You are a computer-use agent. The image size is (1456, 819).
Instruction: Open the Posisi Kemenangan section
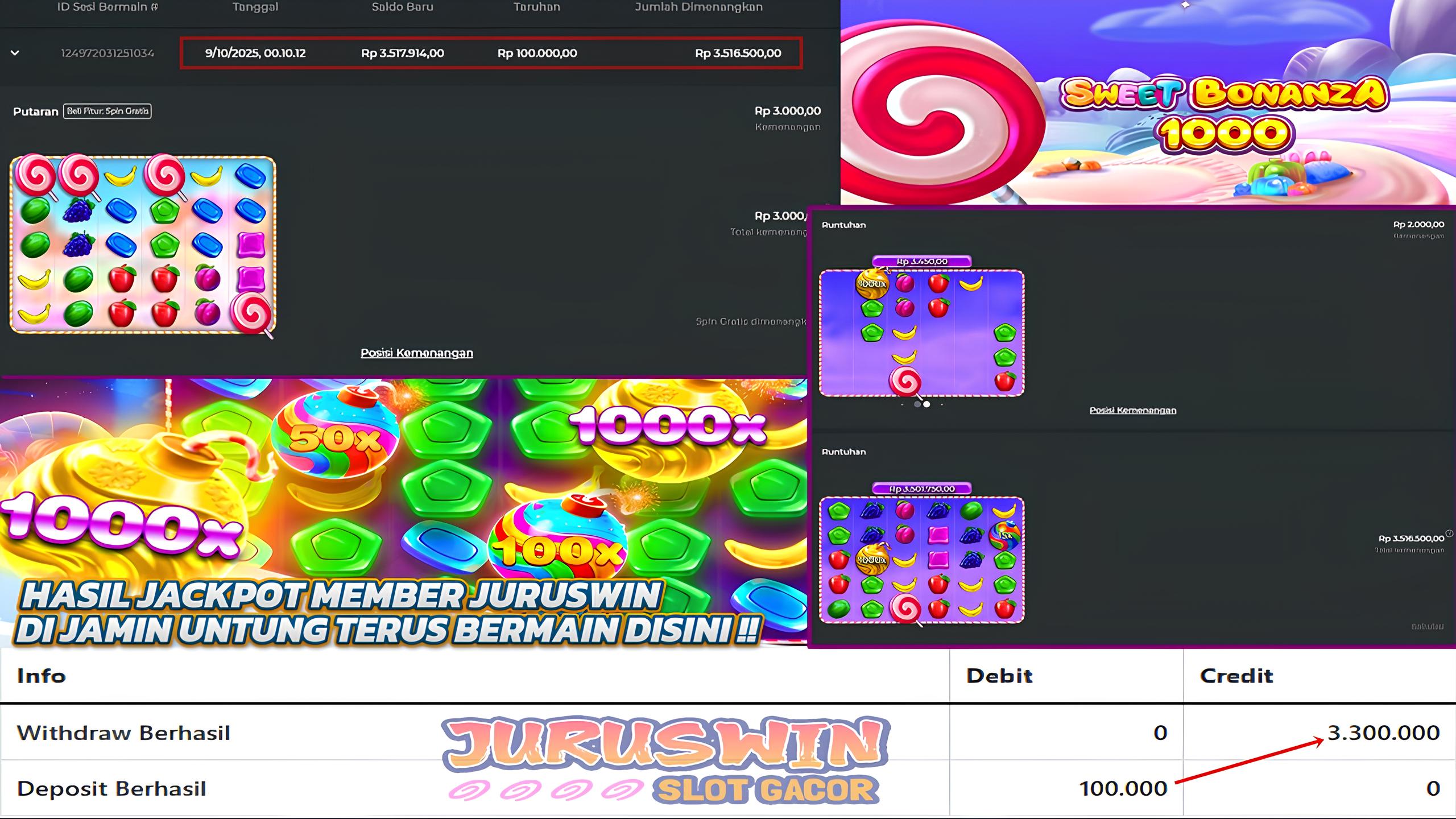pyautogui.click(x=416, y=353)
